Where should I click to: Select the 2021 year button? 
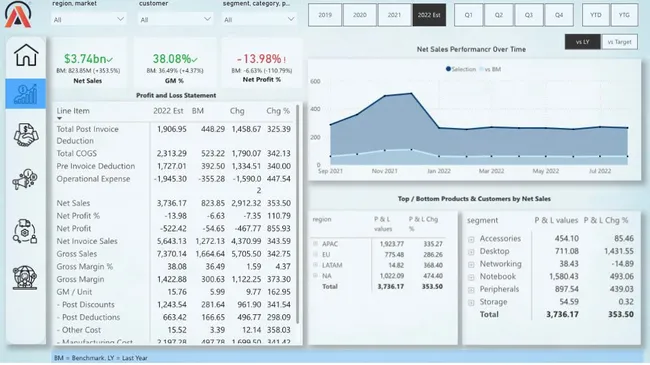pyautogui.click(x=394, y=15)
